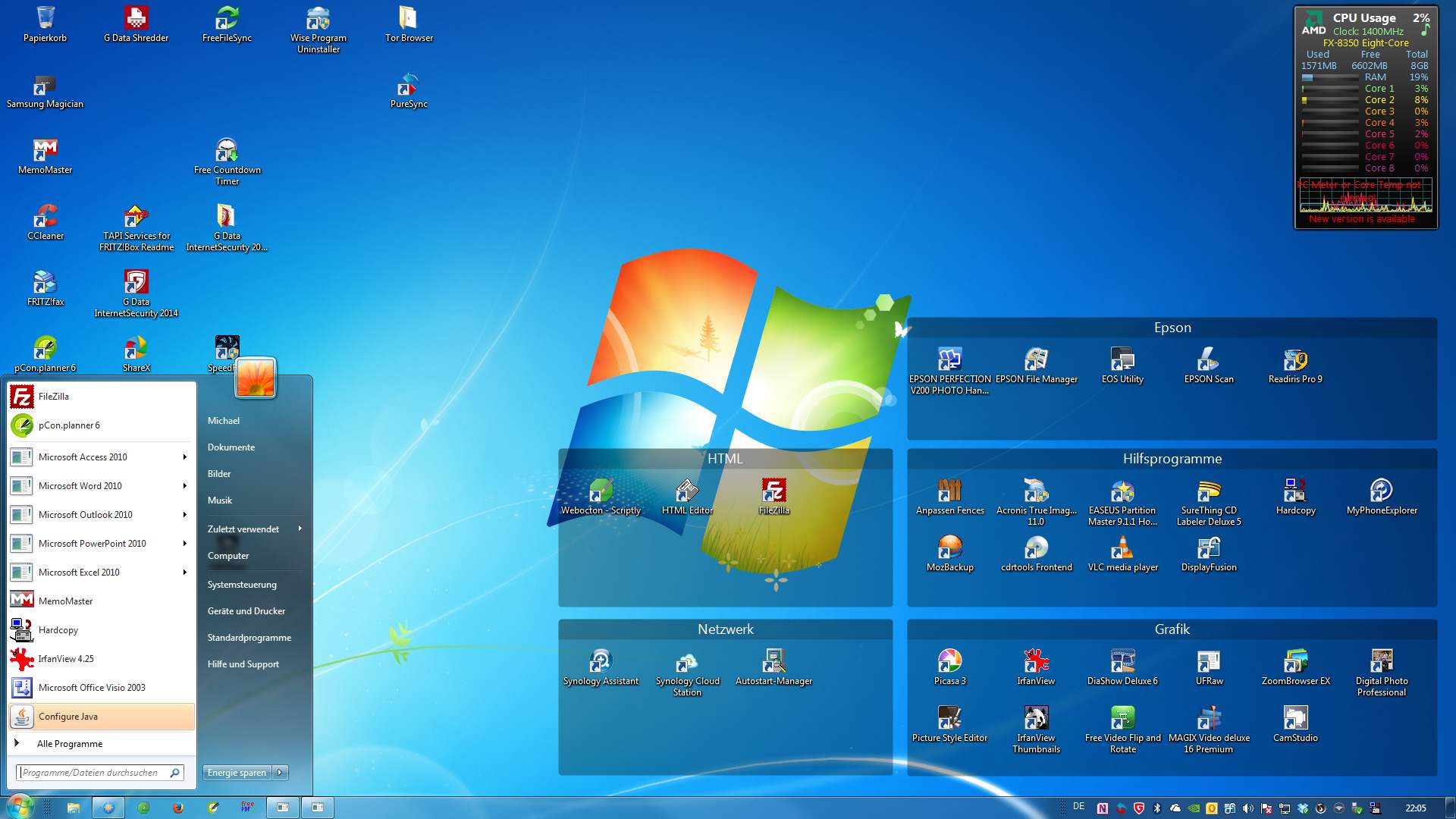Open EOS Utility in the Epson fence

1122,366
